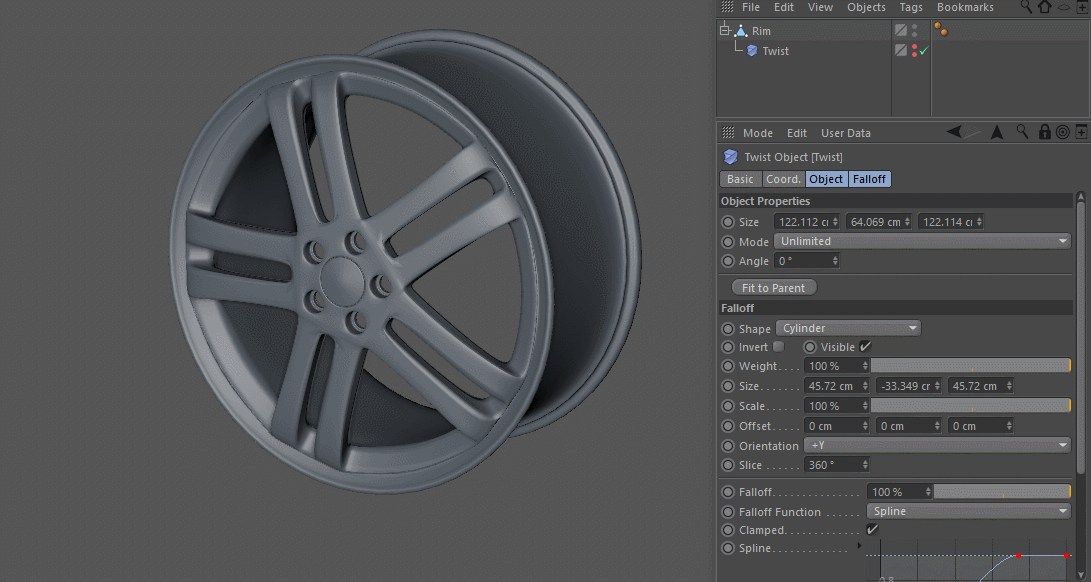Click the back arrow in Attribute Manager
The image size is (1091, 582).
pyautogui.click(x=956, y=132)
